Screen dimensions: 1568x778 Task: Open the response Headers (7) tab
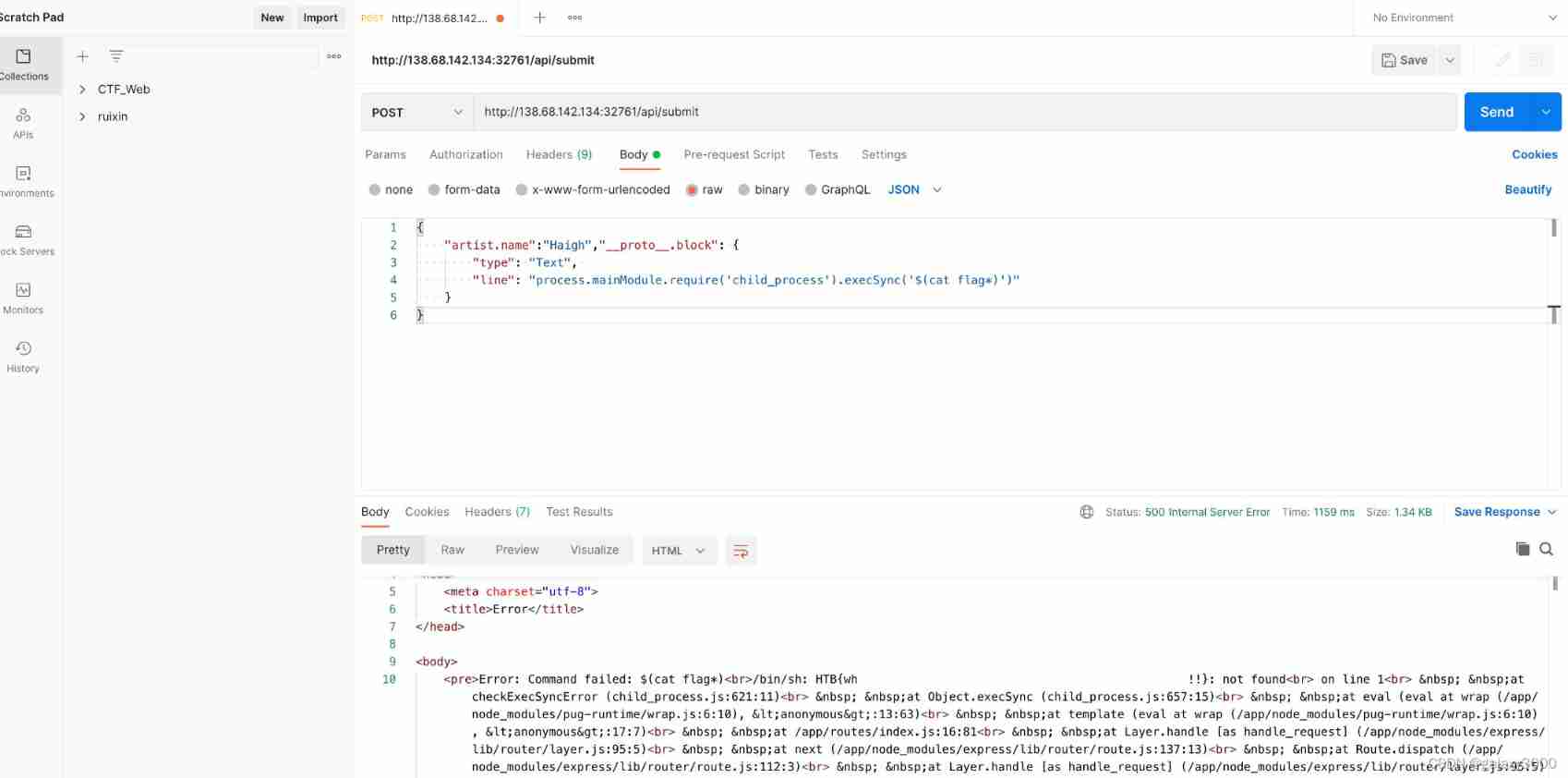coord(497,512)
